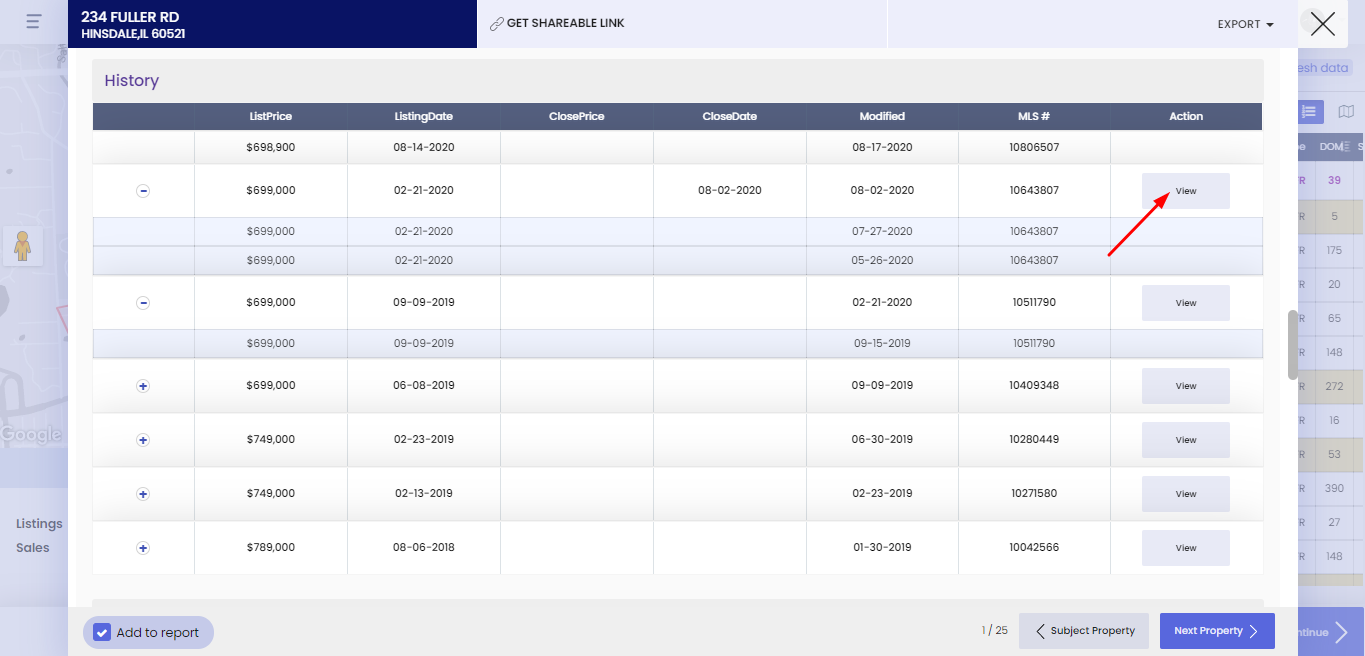
Task: Click the link icon beside Get Shareable Link
Action: coord(496,24)
